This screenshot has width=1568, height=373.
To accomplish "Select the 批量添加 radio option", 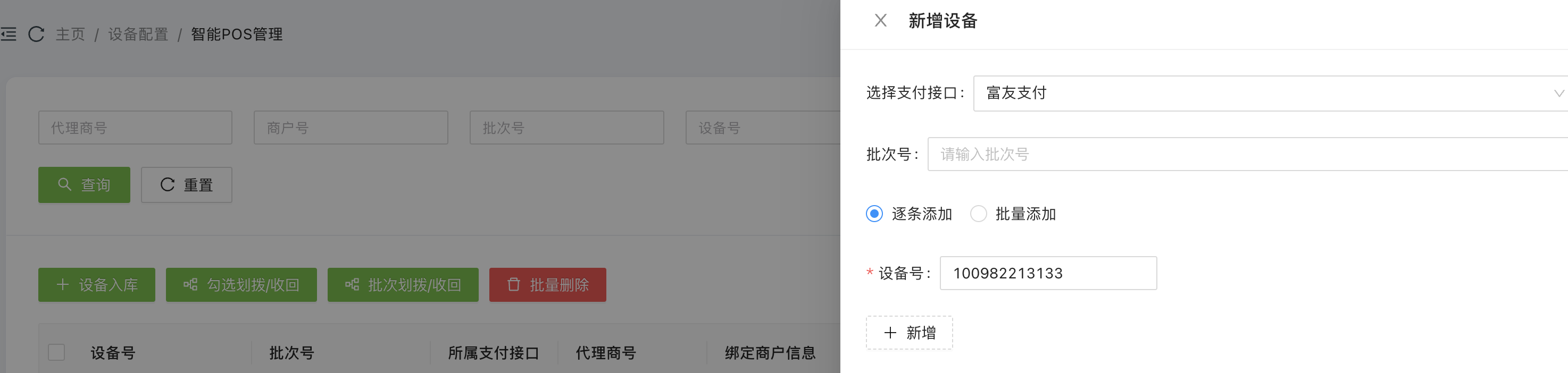I will click(978, 214).
